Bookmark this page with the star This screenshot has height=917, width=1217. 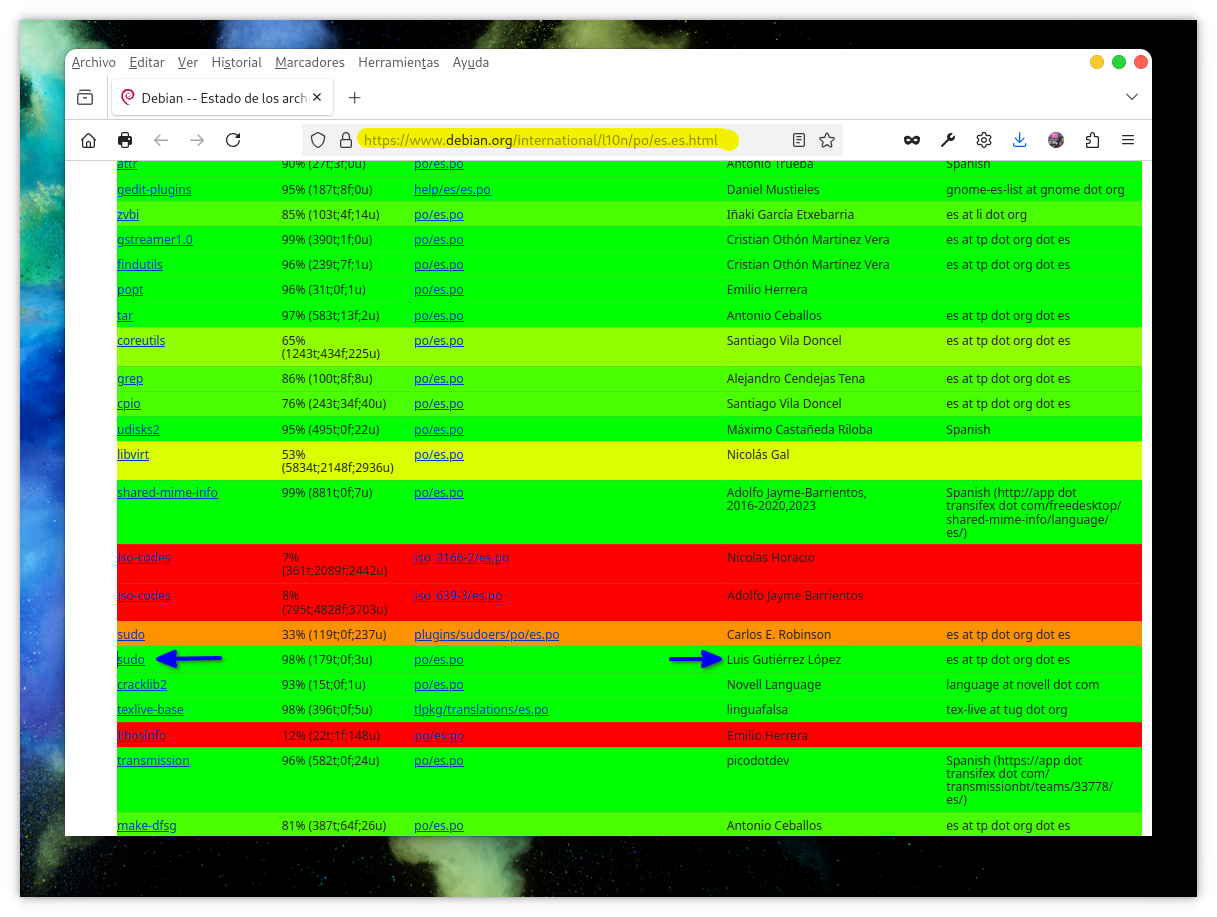[x=827, y=140]
